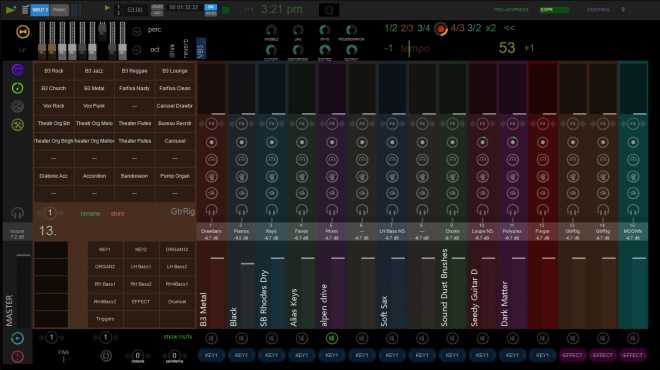Open the last purple EFFECT selector
660x370 pixels.
coord(633,356)
